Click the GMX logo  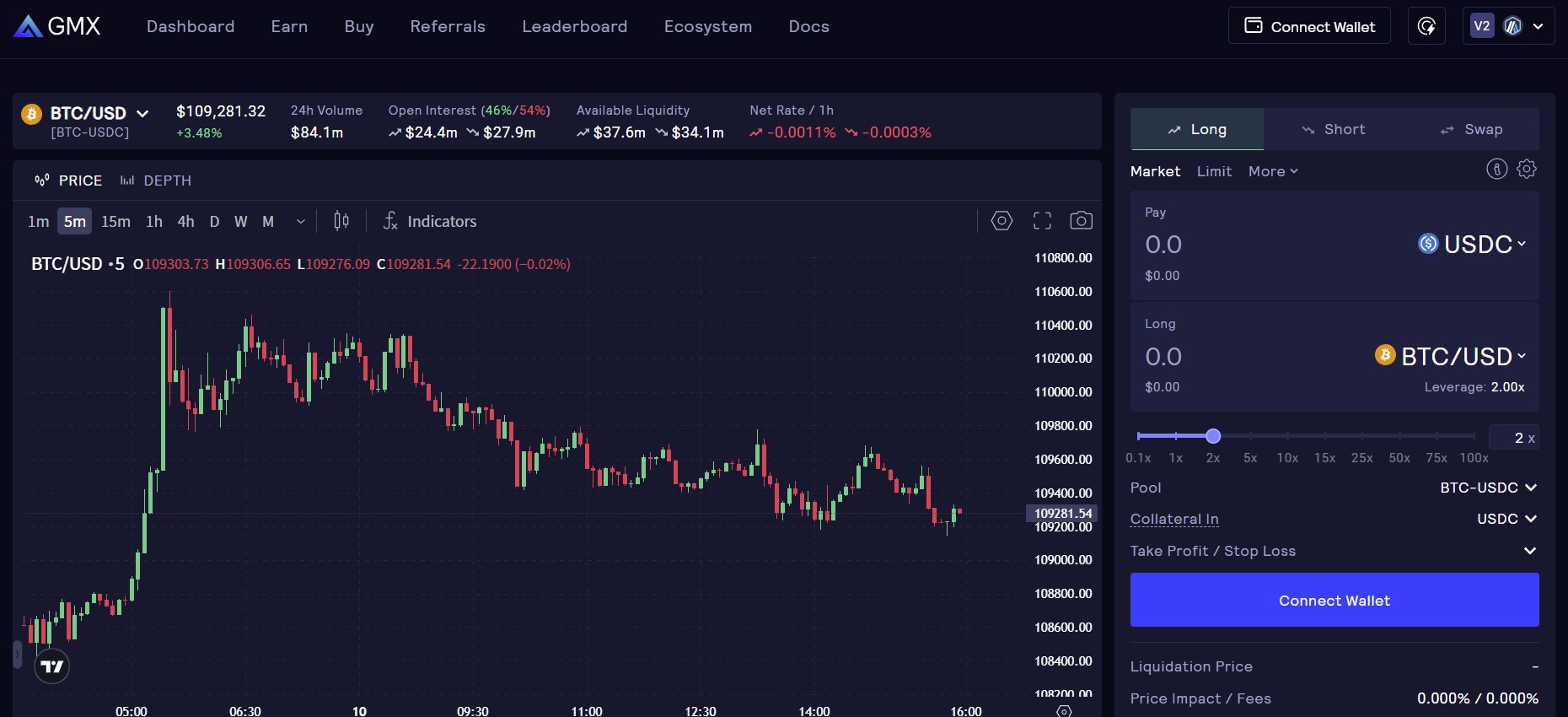click(57, 26)
